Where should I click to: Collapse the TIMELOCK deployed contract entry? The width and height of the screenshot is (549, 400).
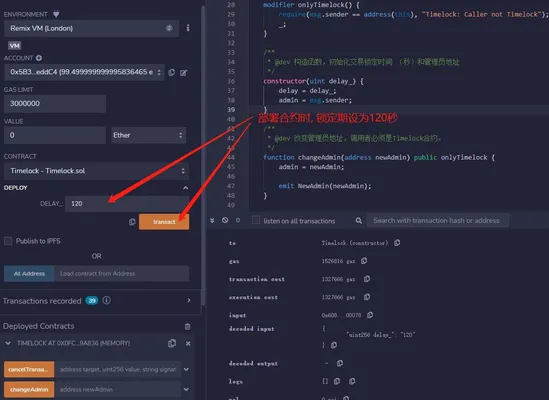(8, 343)
